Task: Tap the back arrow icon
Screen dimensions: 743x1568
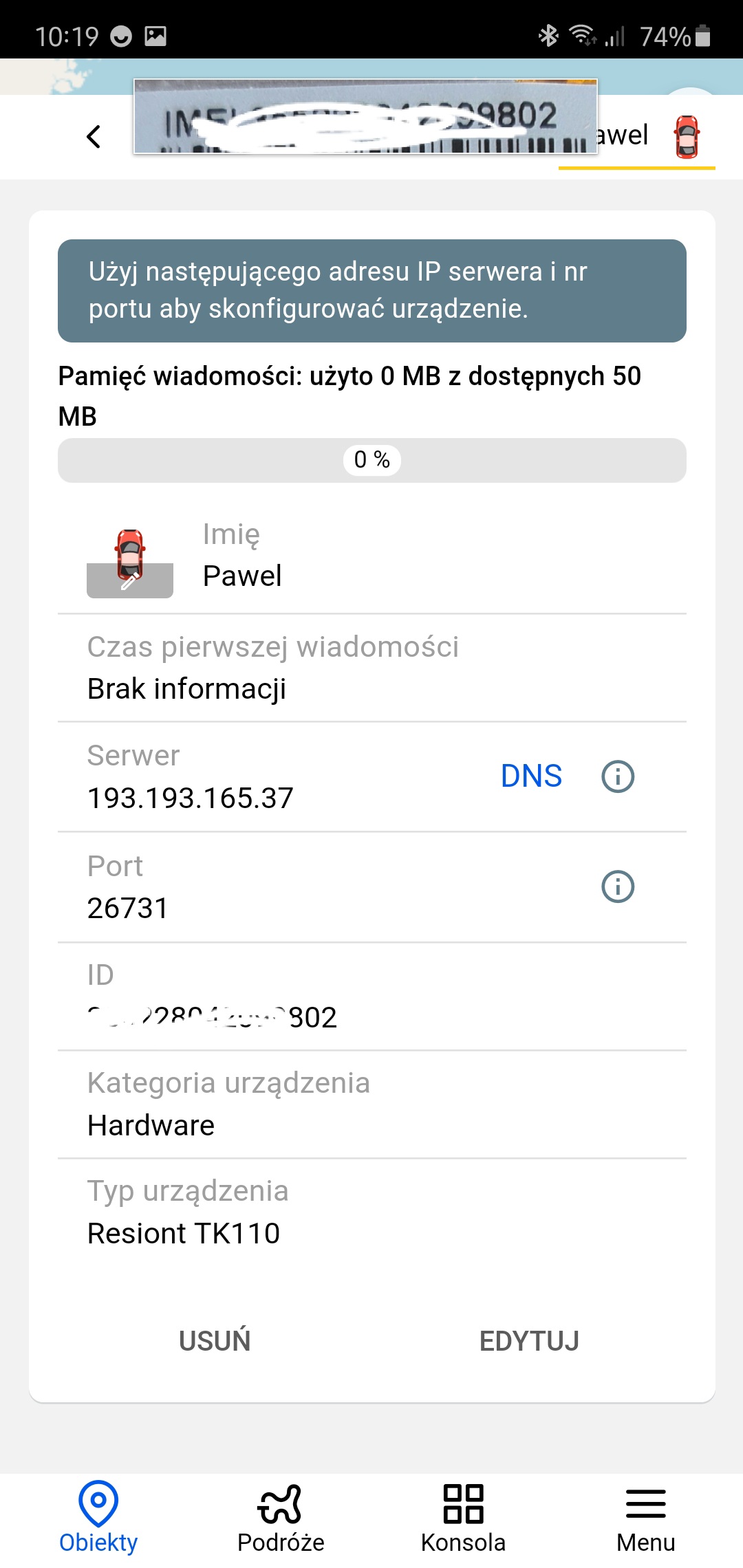Action: (x=94, y=136)
